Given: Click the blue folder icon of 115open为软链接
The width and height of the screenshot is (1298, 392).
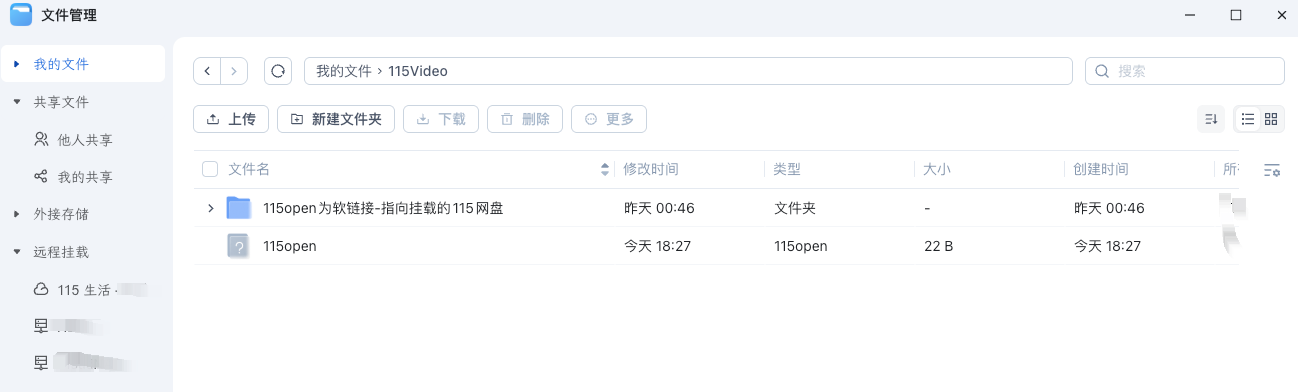Looking at the screenshot, I should 238,208.
